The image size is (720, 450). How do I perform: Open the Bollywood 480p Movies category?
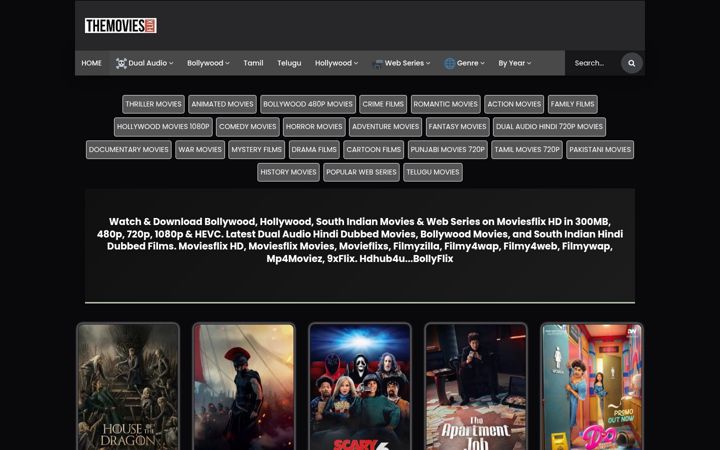coord(308,104)
